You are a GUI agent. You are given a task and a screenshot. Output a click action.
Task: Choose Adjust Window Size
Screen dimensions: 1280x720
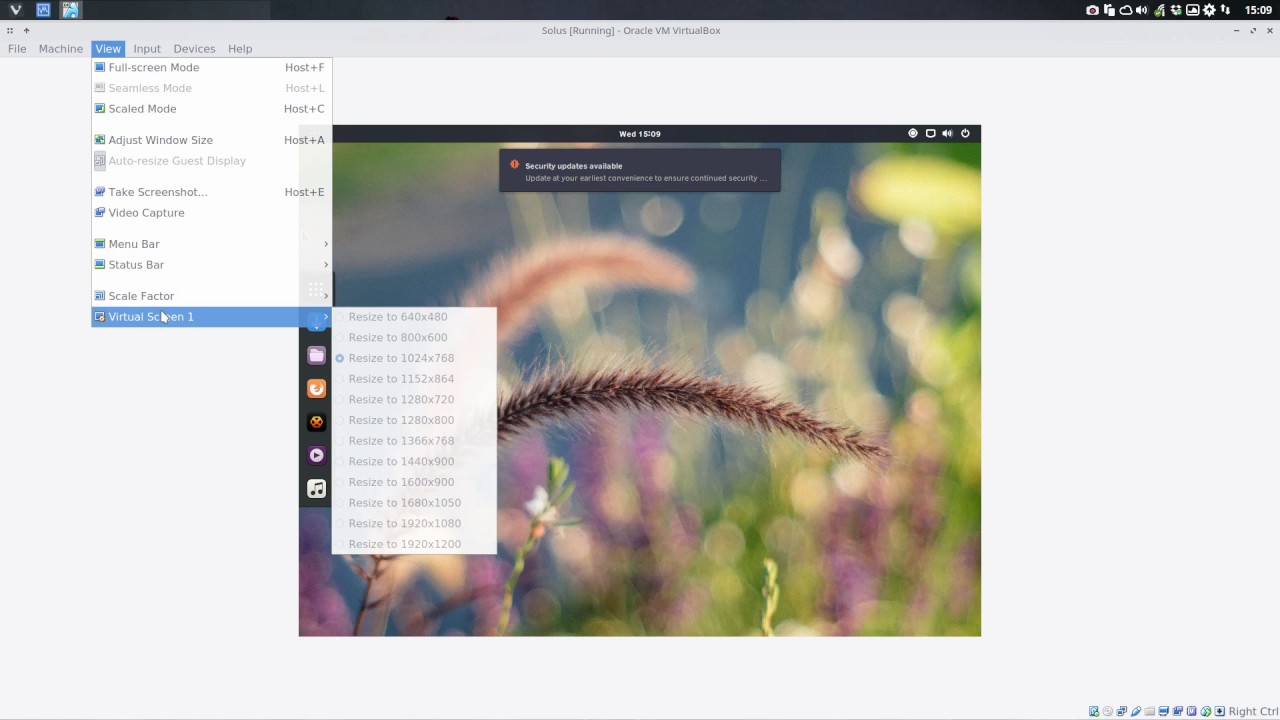click(x=211, y=140)
